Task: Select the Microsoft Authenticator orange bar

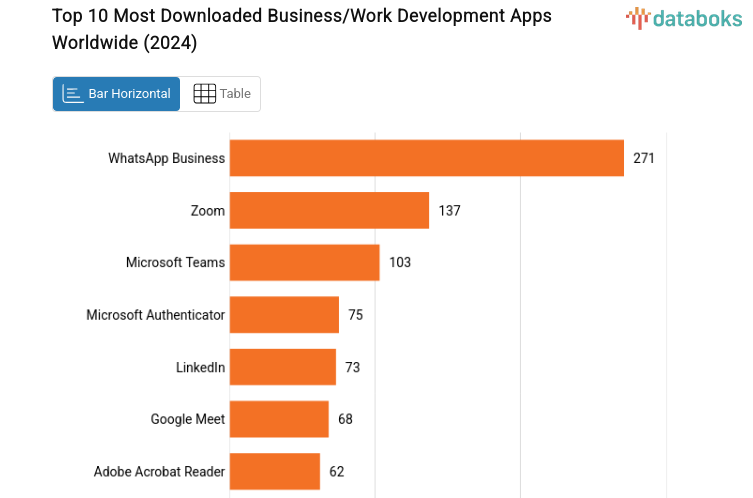Action: tap(284, 315)
